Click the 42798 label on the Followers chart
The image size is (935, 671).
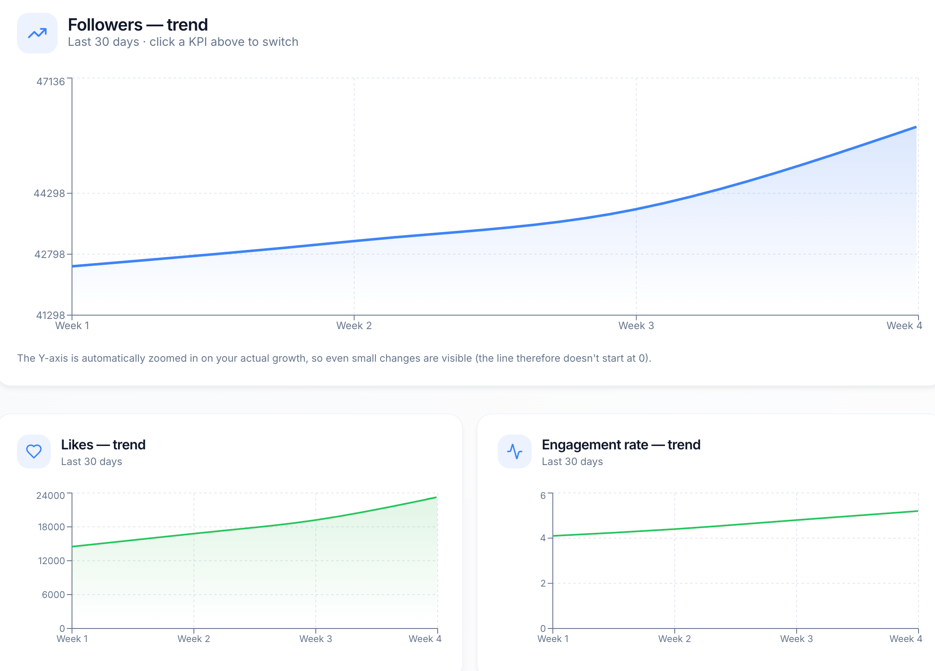pos(49,255)
